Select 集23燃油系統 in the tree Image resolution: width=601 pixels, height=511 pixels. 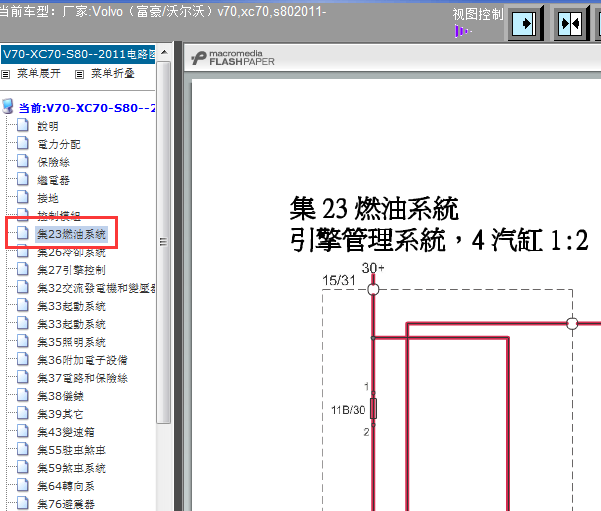tap(71, 234)
